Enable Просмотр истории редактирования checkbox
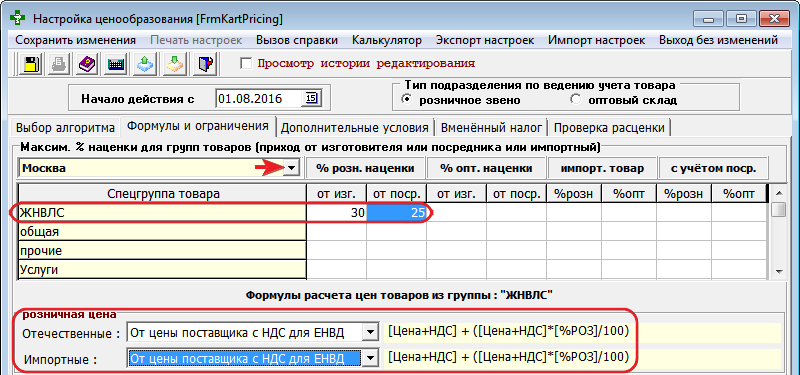 click(x=246, y=64)
